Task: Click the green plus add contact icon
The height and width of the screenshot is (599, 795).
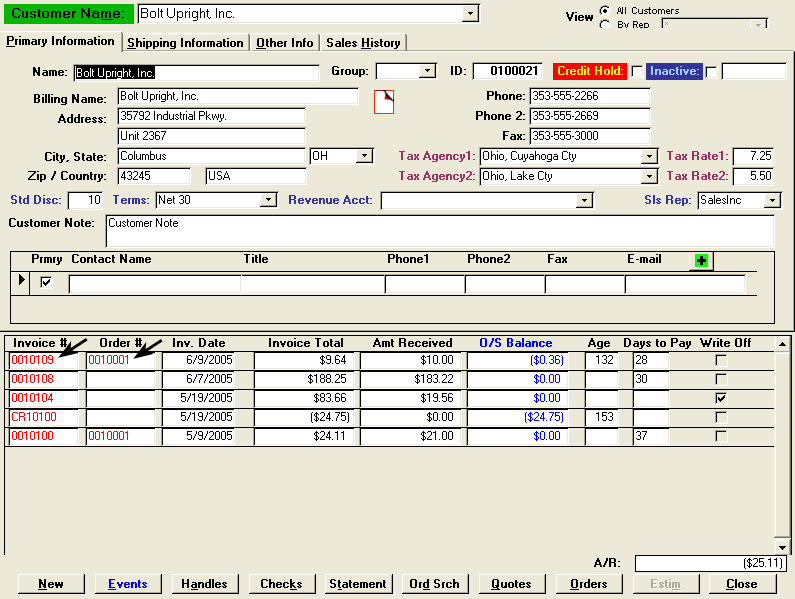Action: [x=701, y=261]
